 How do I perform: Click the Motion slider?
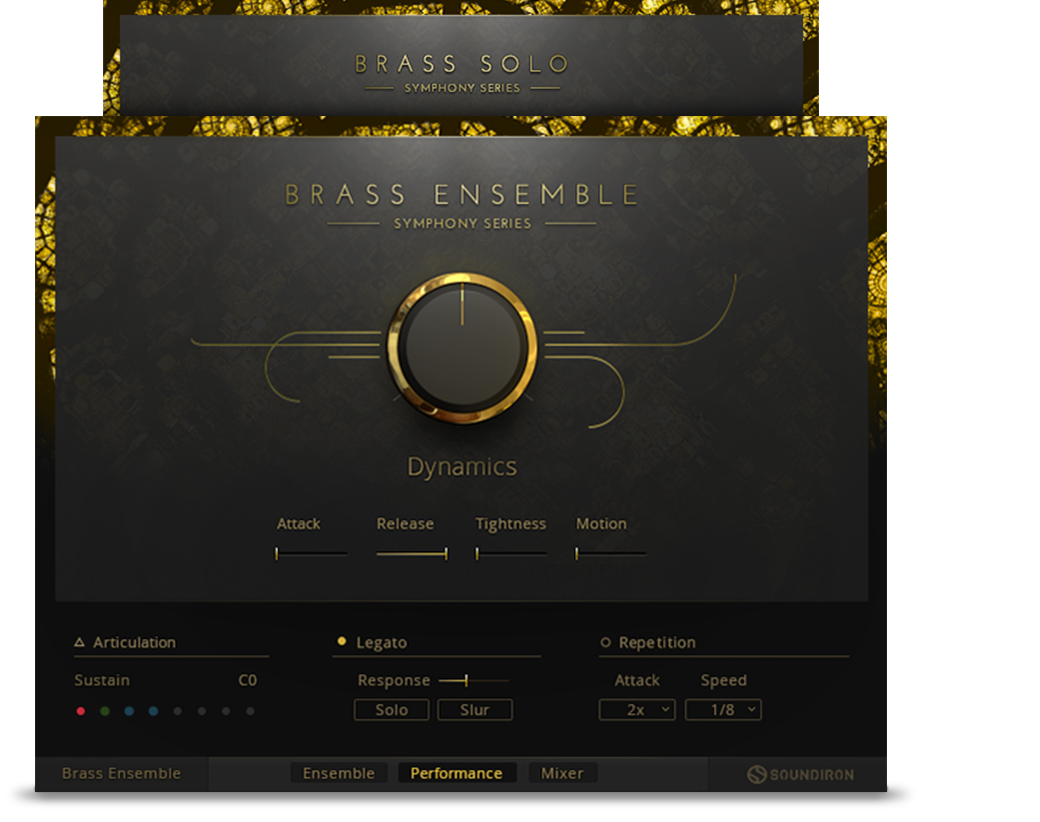611,553
